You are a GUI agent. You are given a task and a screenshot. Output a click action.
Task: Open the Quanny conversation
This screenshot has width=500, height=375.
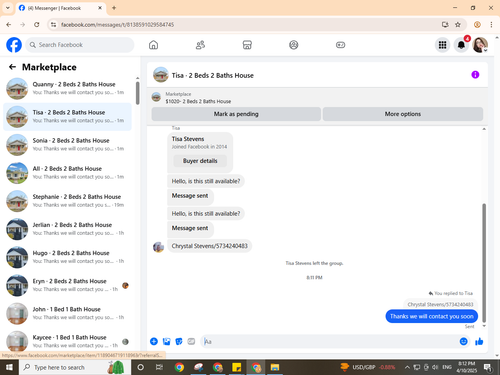point(67,88)
